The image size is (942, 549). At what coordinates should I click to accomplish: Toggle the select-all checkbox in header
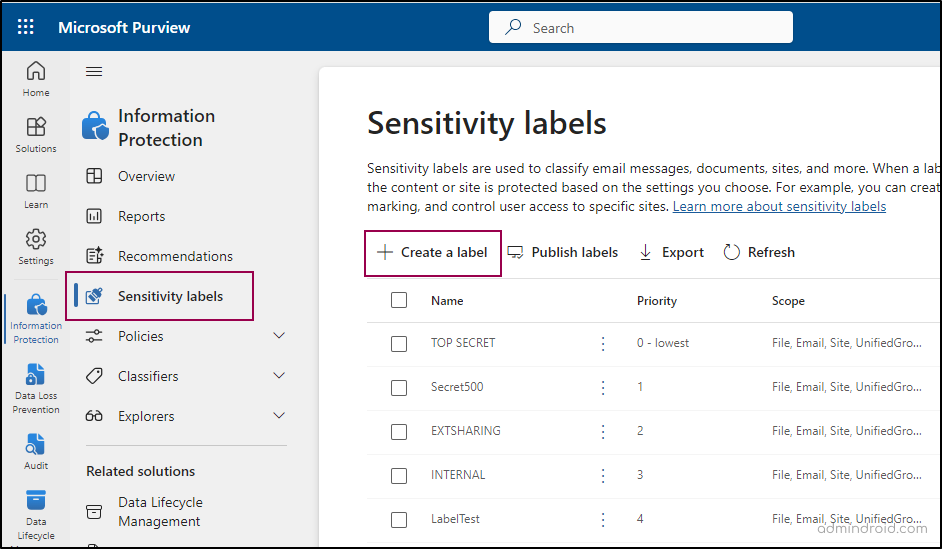[399, 300]
